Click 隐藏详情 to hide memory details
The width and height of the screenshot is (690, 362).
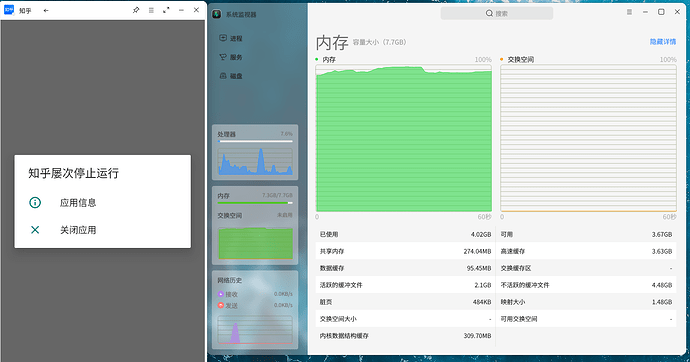(663, 42)
